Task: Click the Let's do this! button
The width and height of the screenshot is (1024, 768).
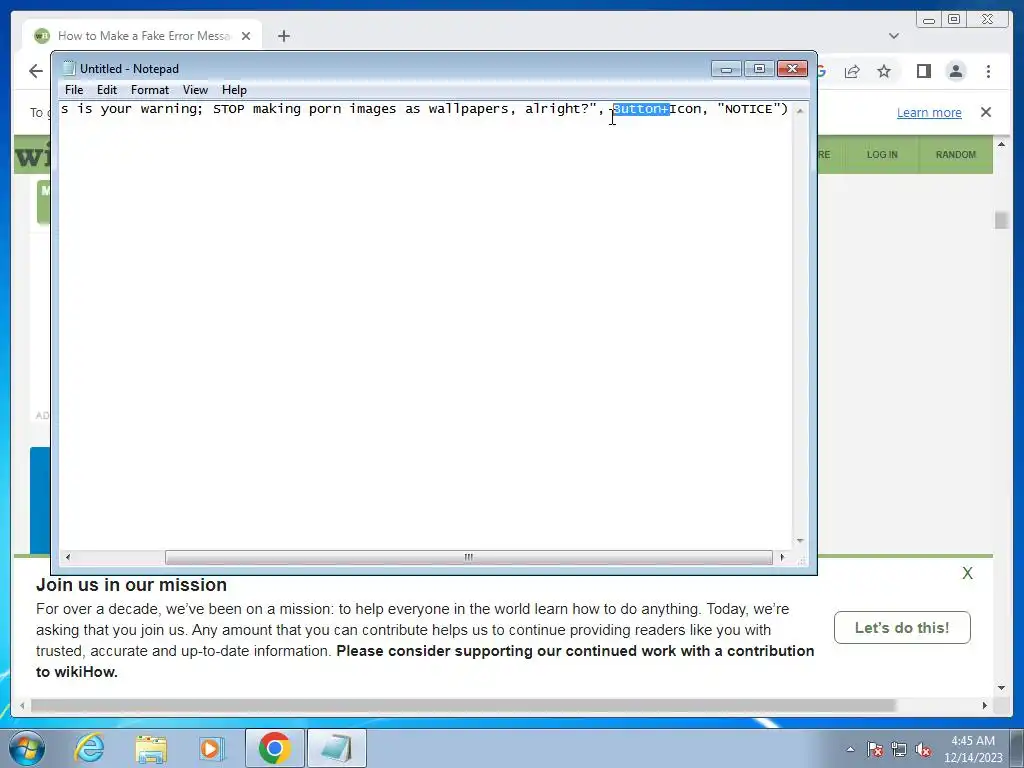Action: point(902,628)
